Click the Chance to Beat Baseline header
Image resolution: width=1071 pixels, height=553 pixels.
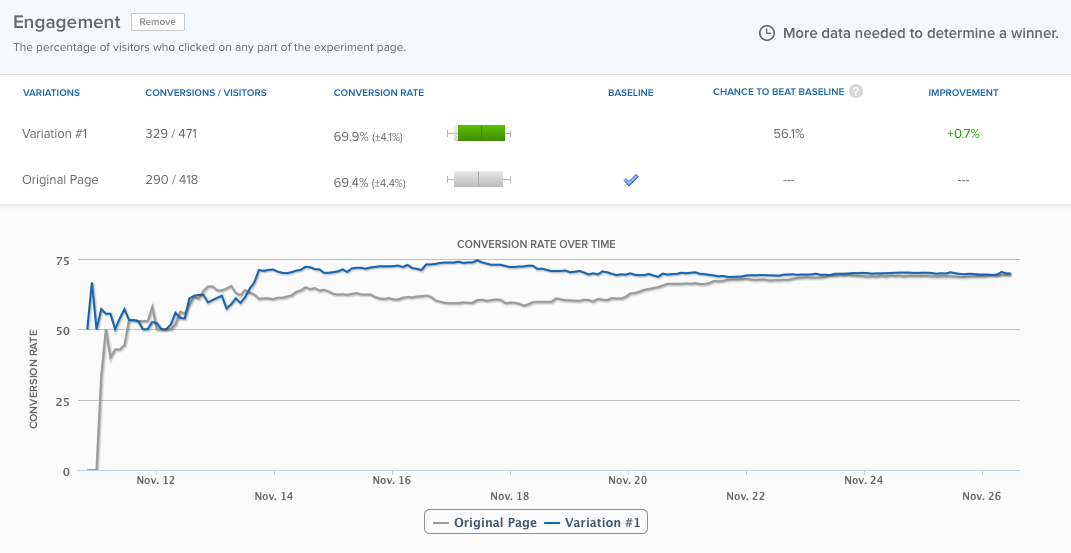pos(778,93)
